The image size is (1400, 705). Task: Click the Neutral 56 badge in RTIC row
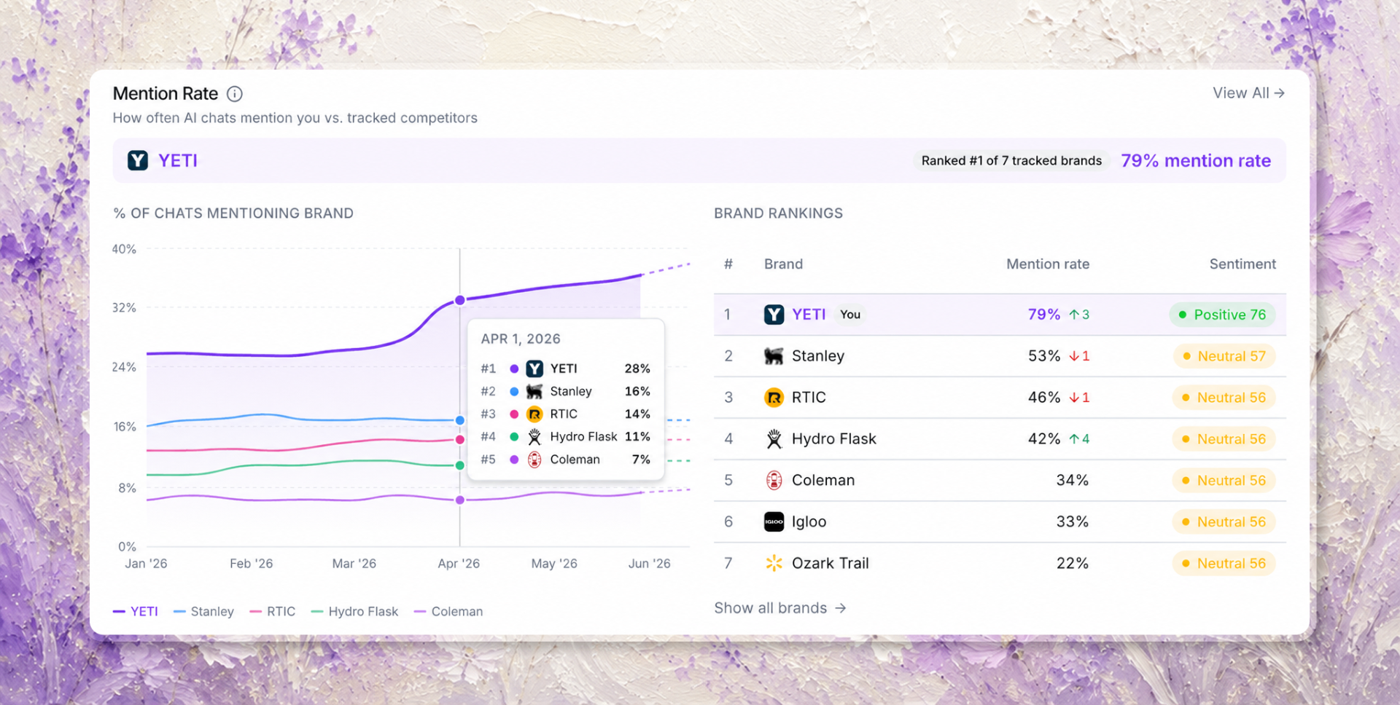pos(1224,397)
